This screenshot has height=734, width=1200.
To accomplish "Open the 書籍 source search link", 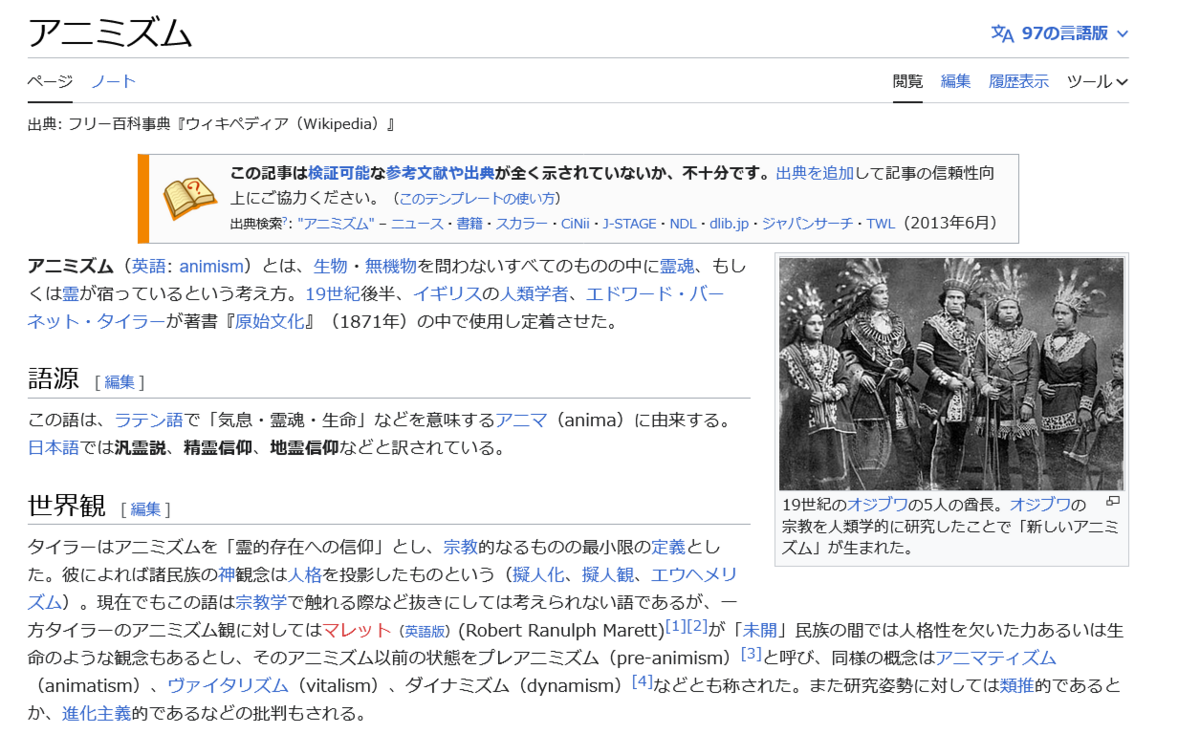I will (470, 224).
